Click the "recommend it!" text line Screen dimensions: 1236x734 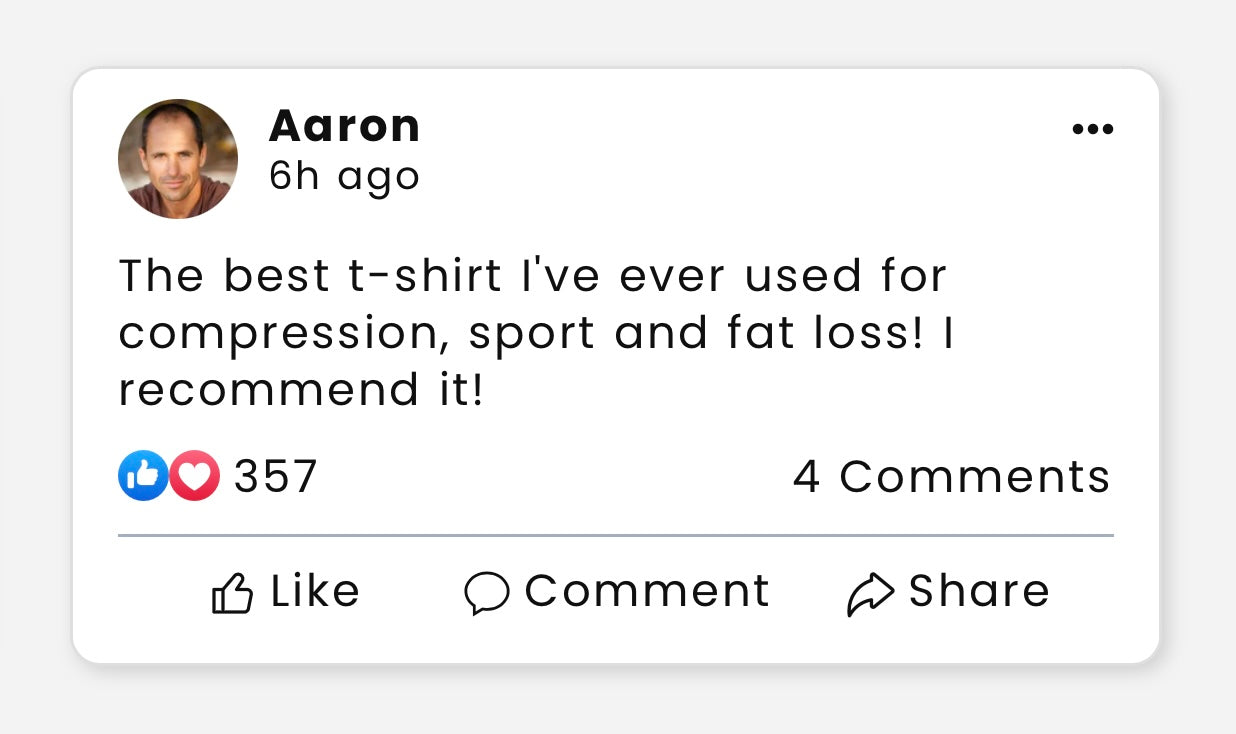tap(300, 391)
